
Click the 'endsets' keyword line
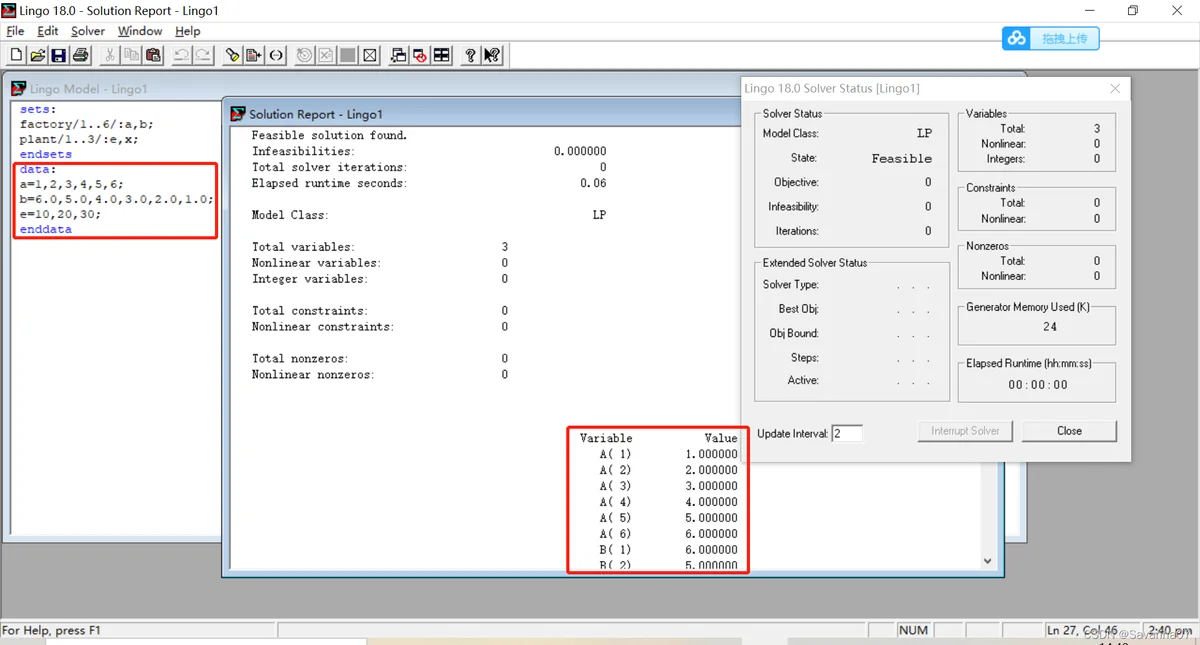pyautogui.click(x=46, y=155)
